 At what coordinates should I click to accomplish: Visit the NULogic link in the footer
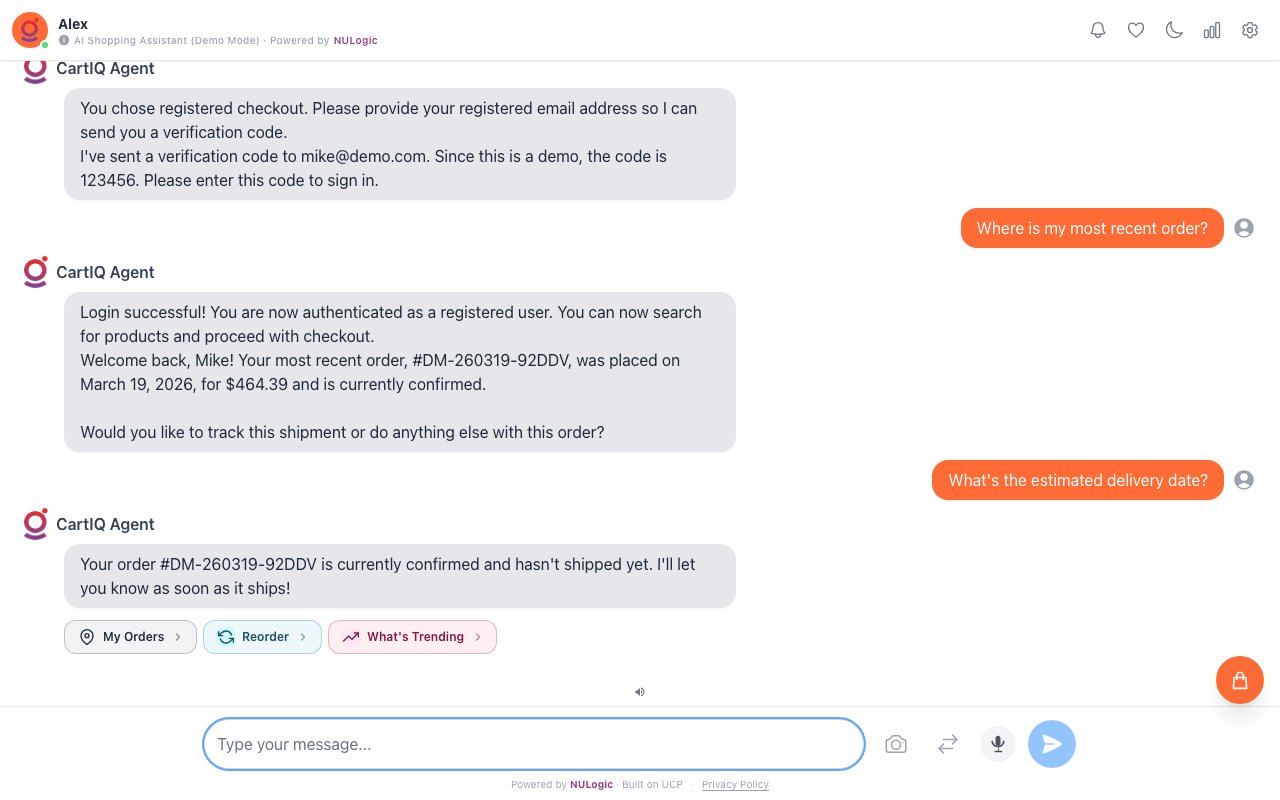591,785
